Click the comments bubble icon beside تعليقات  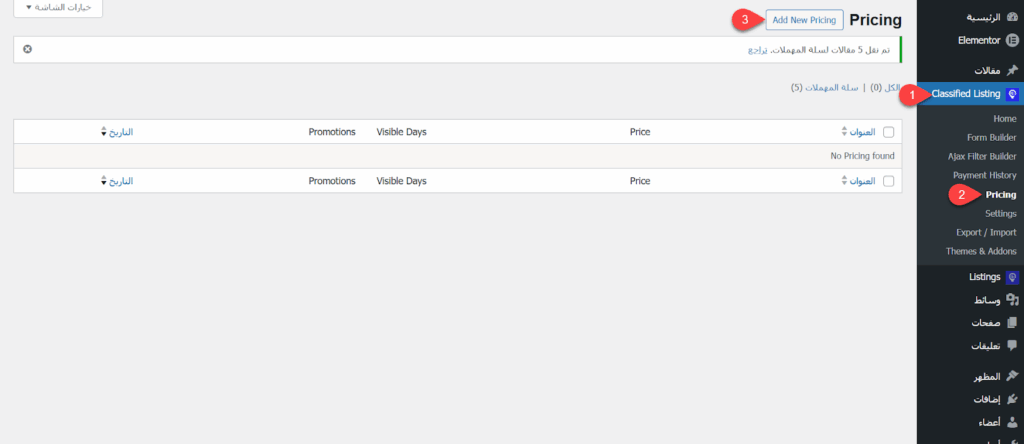coord(1012,346)
